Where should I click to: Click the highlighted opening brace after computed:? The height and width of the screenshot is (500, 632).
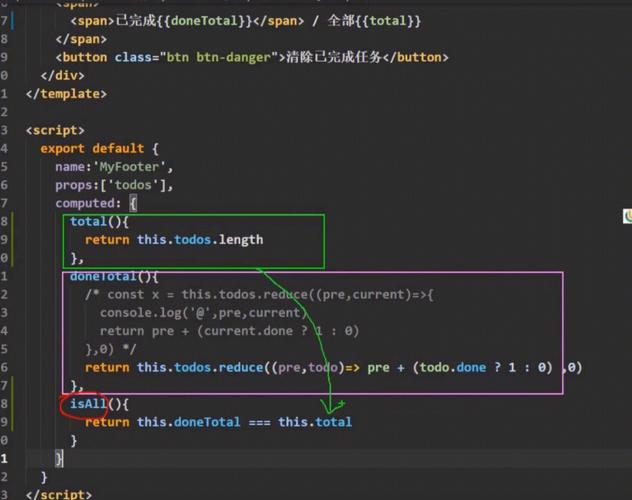pyautogui.click(x=133, y=203)
